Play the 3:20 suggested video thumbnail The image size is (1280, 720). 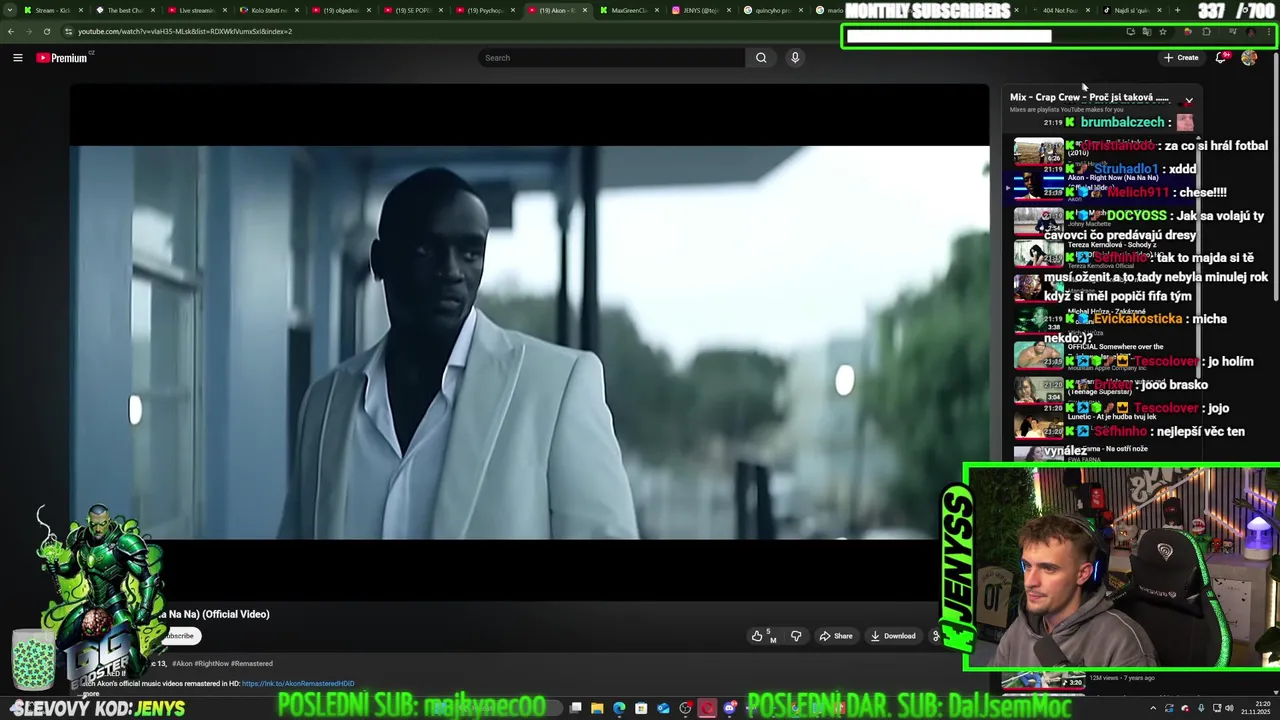(x=1043, y=681)
